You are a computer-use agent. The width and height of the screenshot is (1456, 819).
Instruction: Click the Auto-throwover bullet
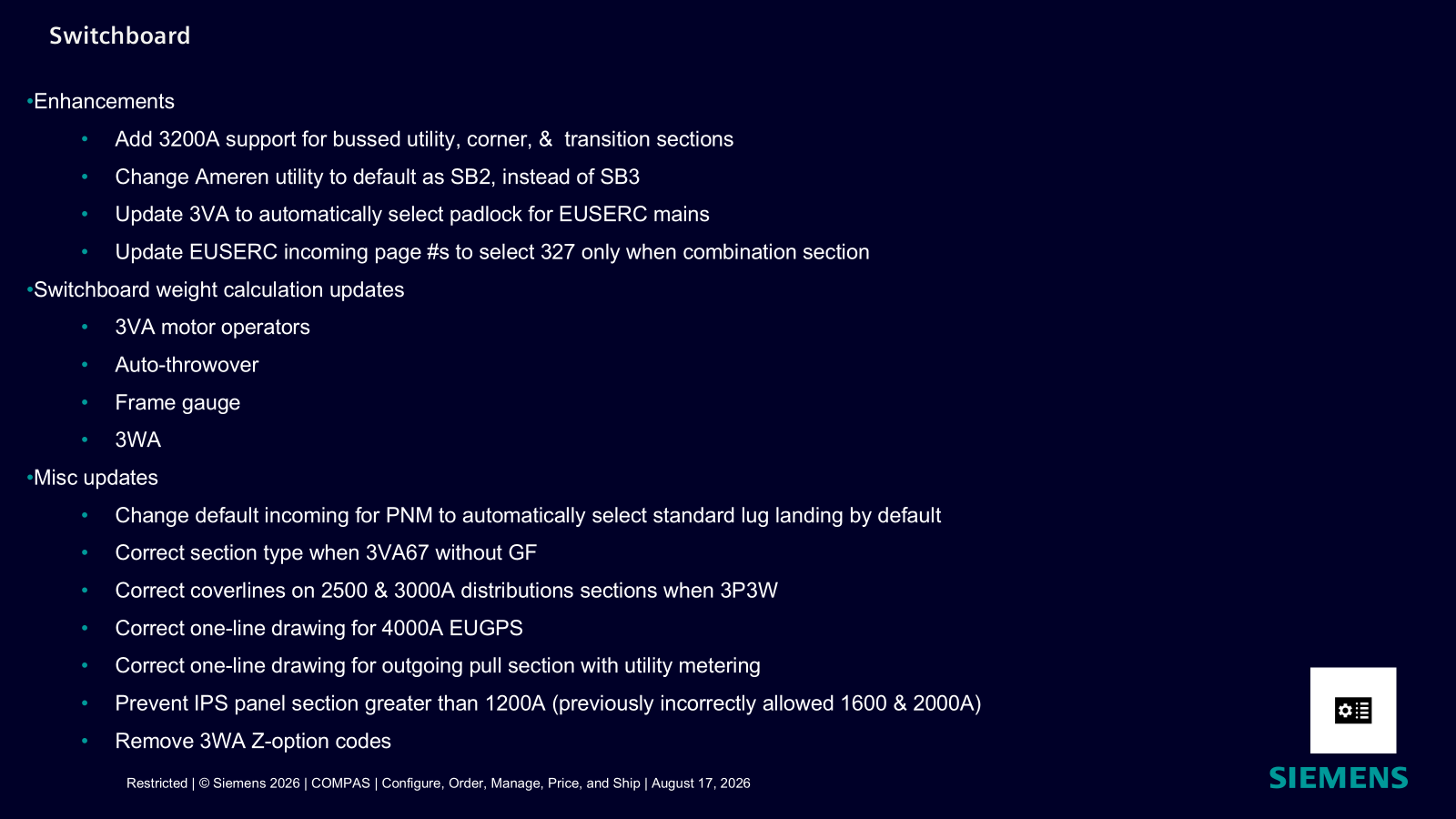[x=187, y=365]
